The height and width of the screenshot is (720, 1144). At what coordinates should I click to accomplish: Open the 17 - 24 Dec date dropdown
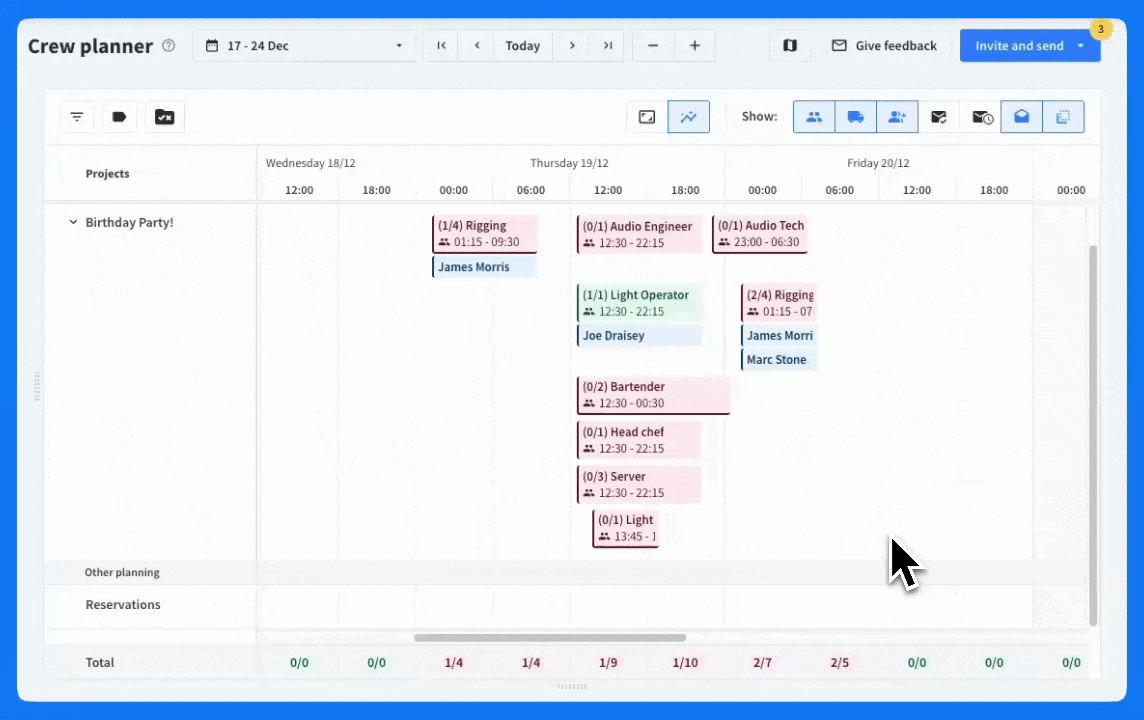[304, 46]
